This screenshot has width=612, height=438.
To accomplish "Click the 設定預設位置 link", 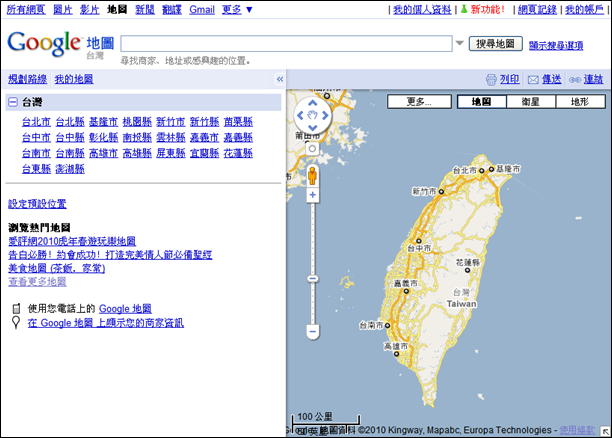I will coord(37,204).
